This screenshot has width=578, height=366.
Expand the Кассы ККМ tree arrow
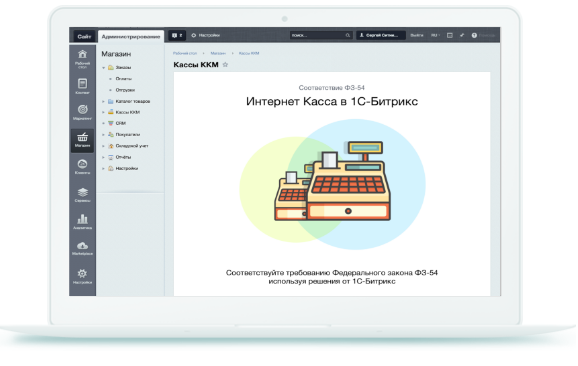(104, 112)
